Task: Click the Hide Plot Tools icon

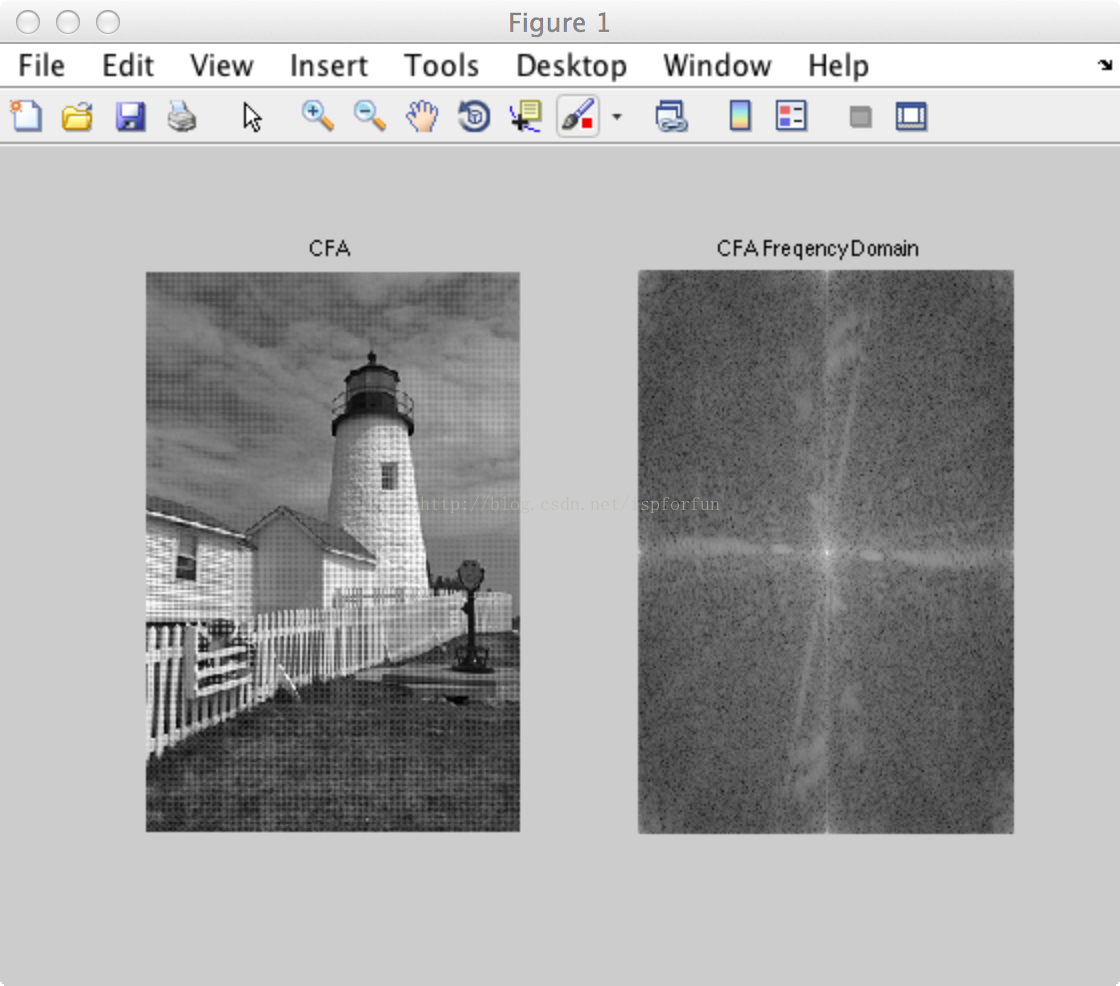Action: click(861, 116)
